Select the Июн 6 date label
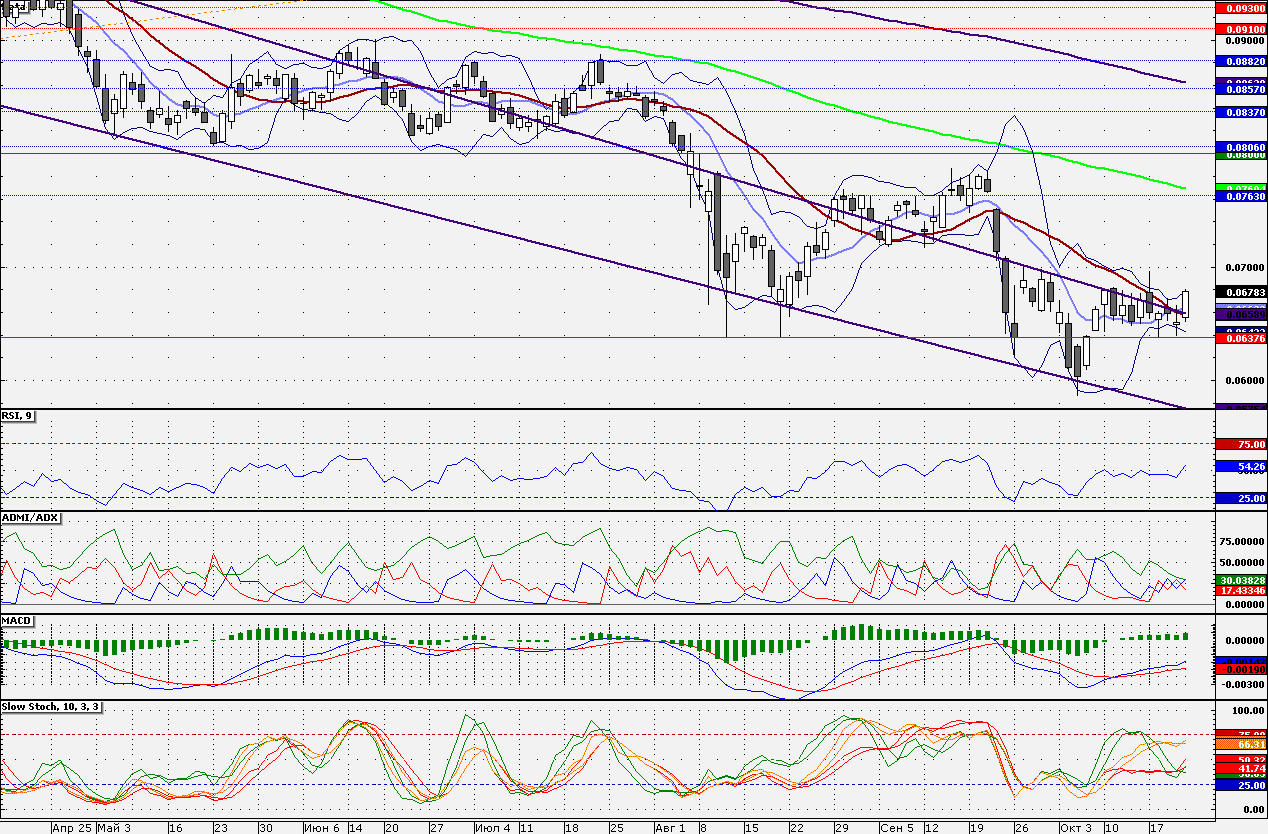This screenshot has width=1268, height=834. [x=320, y=828]
